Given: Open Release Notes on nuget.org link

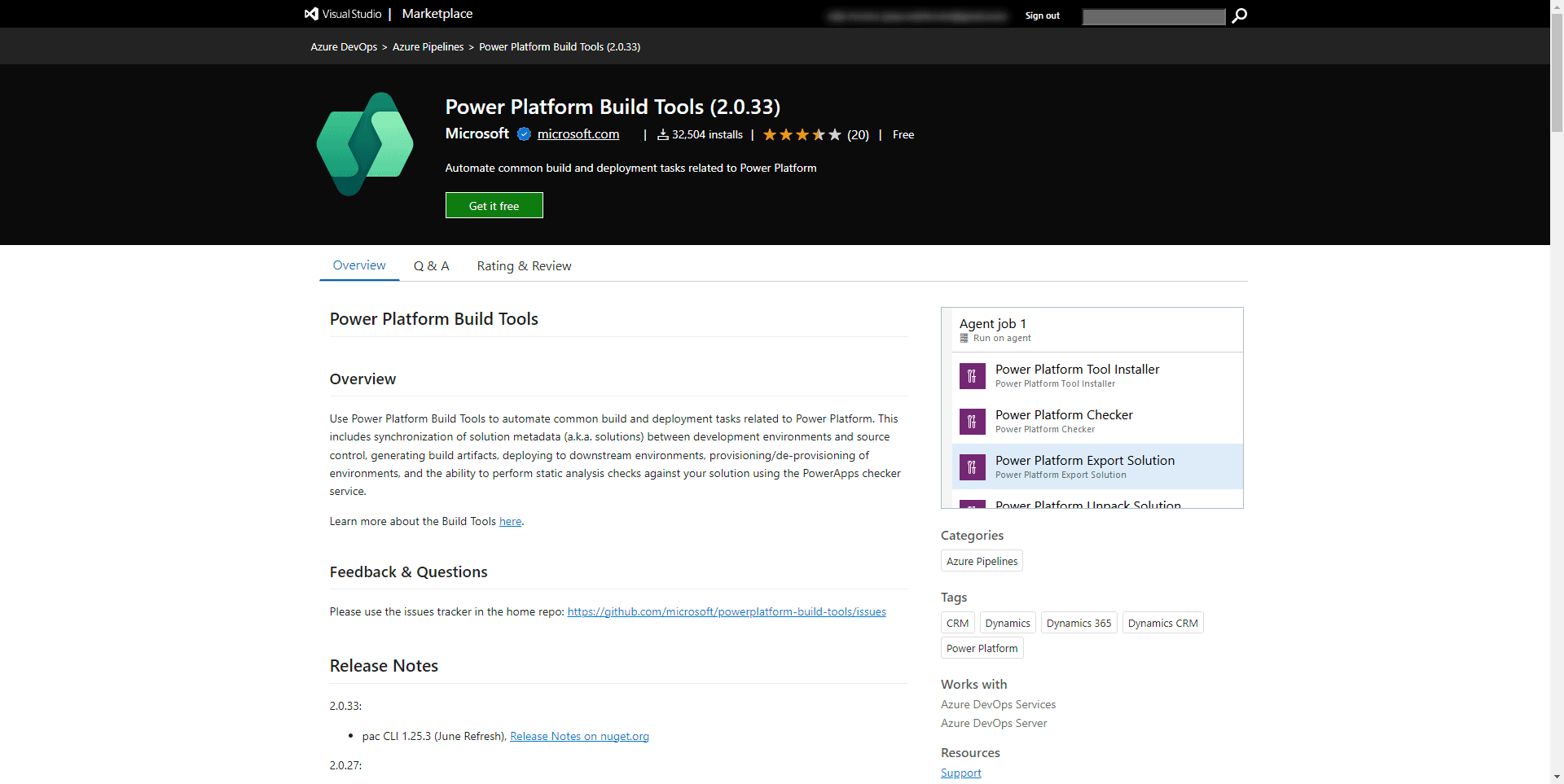Looking at the screenshot, I should (579, 736).
